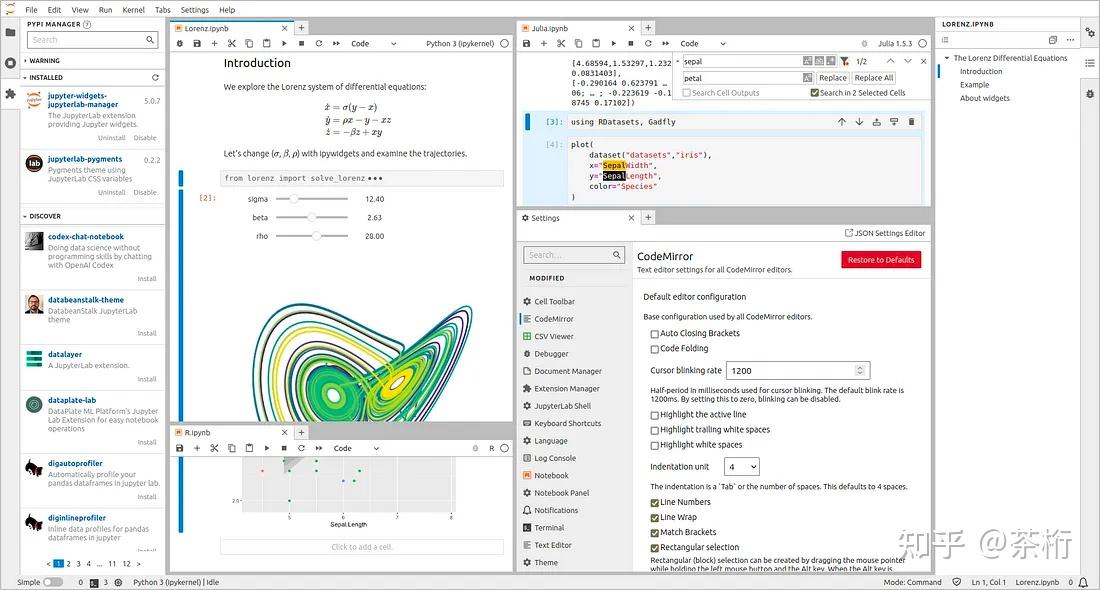
Task: Save the Lorenz.ipynb notebook
Action: [197, 43]
